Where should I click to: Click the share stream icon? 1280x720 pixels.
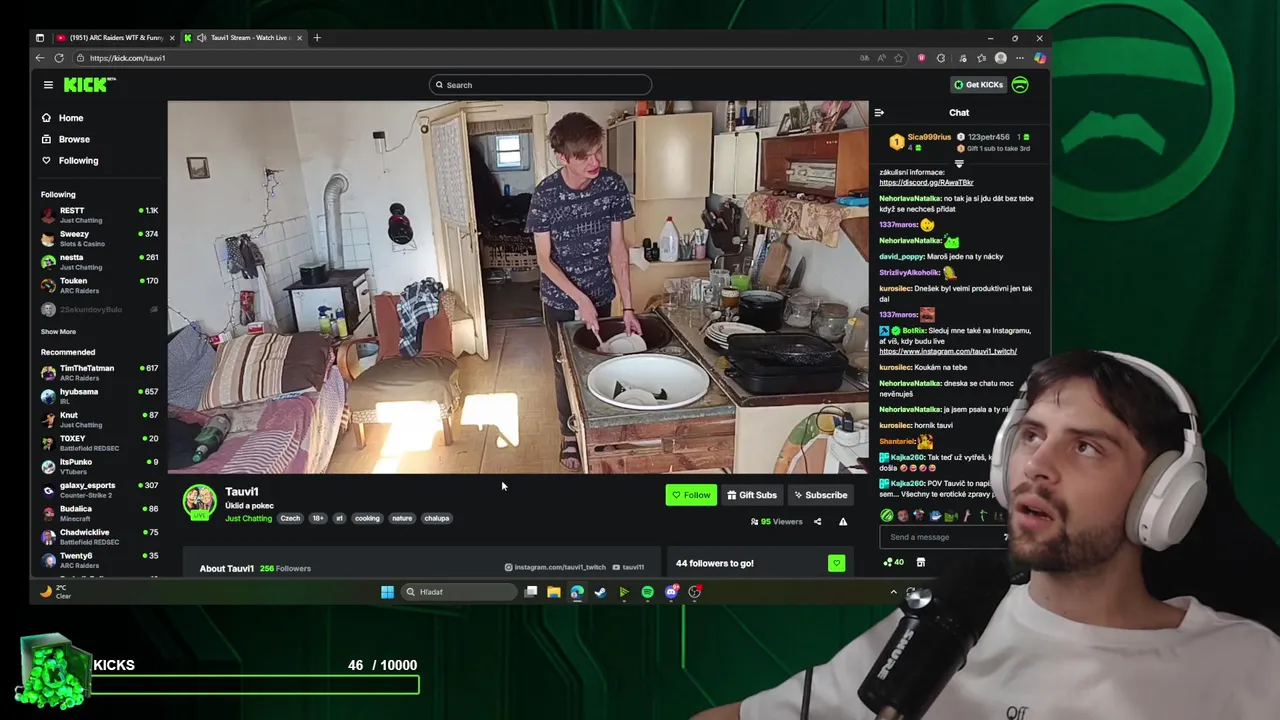pos(817,521)
